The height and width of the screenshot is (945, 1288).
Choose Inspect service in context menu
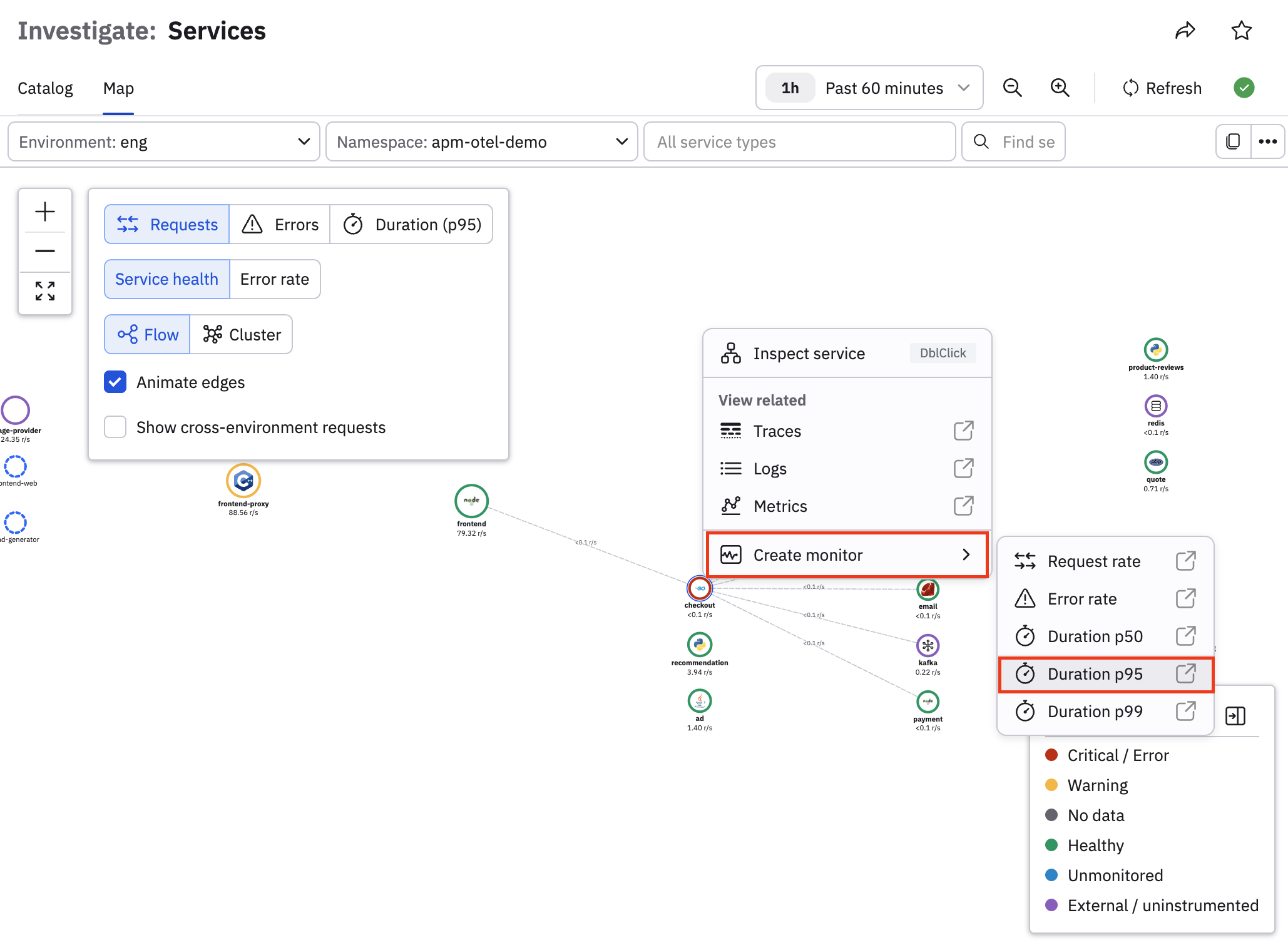[847, 353]
